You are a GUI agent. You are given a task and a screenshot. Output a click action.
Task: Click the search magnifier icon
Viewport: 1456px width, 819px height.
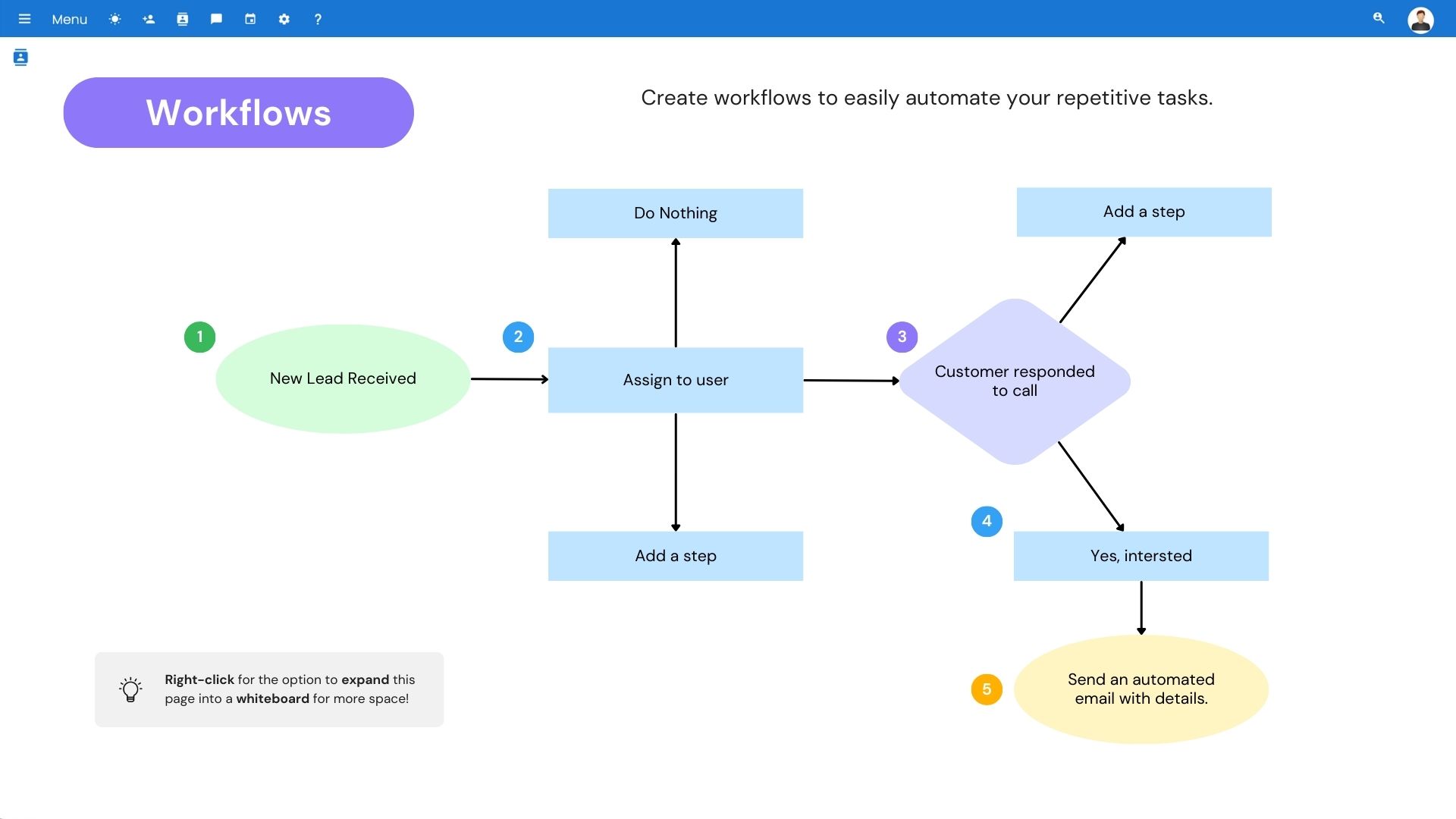1378,18
